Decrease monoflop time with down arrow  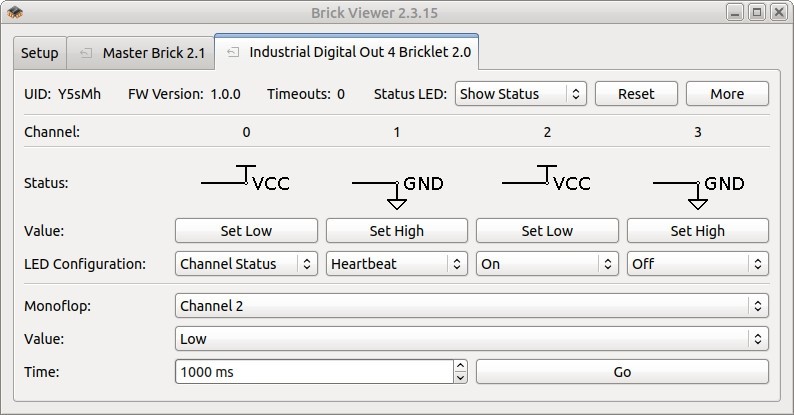[460, 378]
